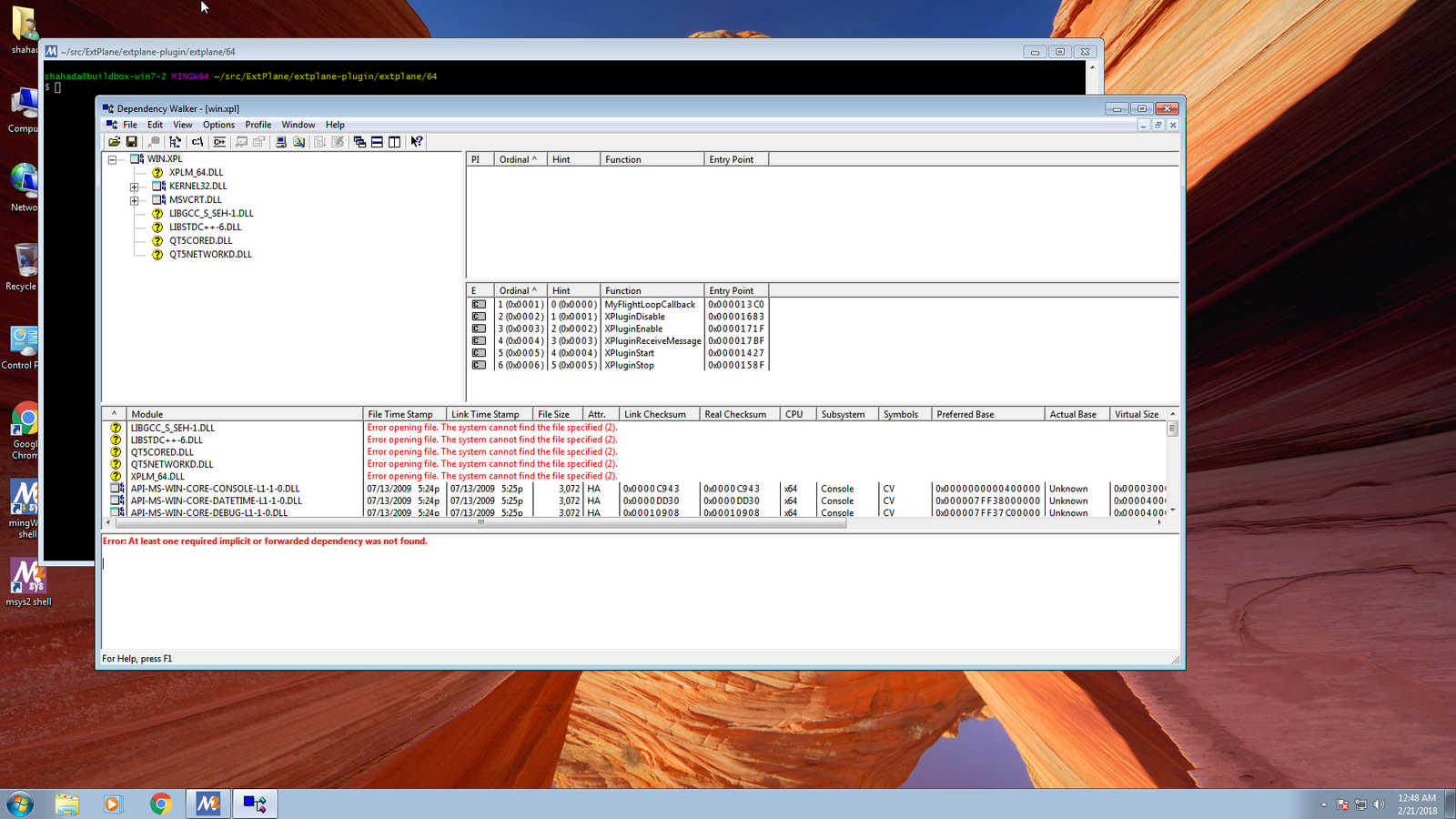Click the Tile Horizontally toolbar icon

pyautogui.click(x=377, y=142)
